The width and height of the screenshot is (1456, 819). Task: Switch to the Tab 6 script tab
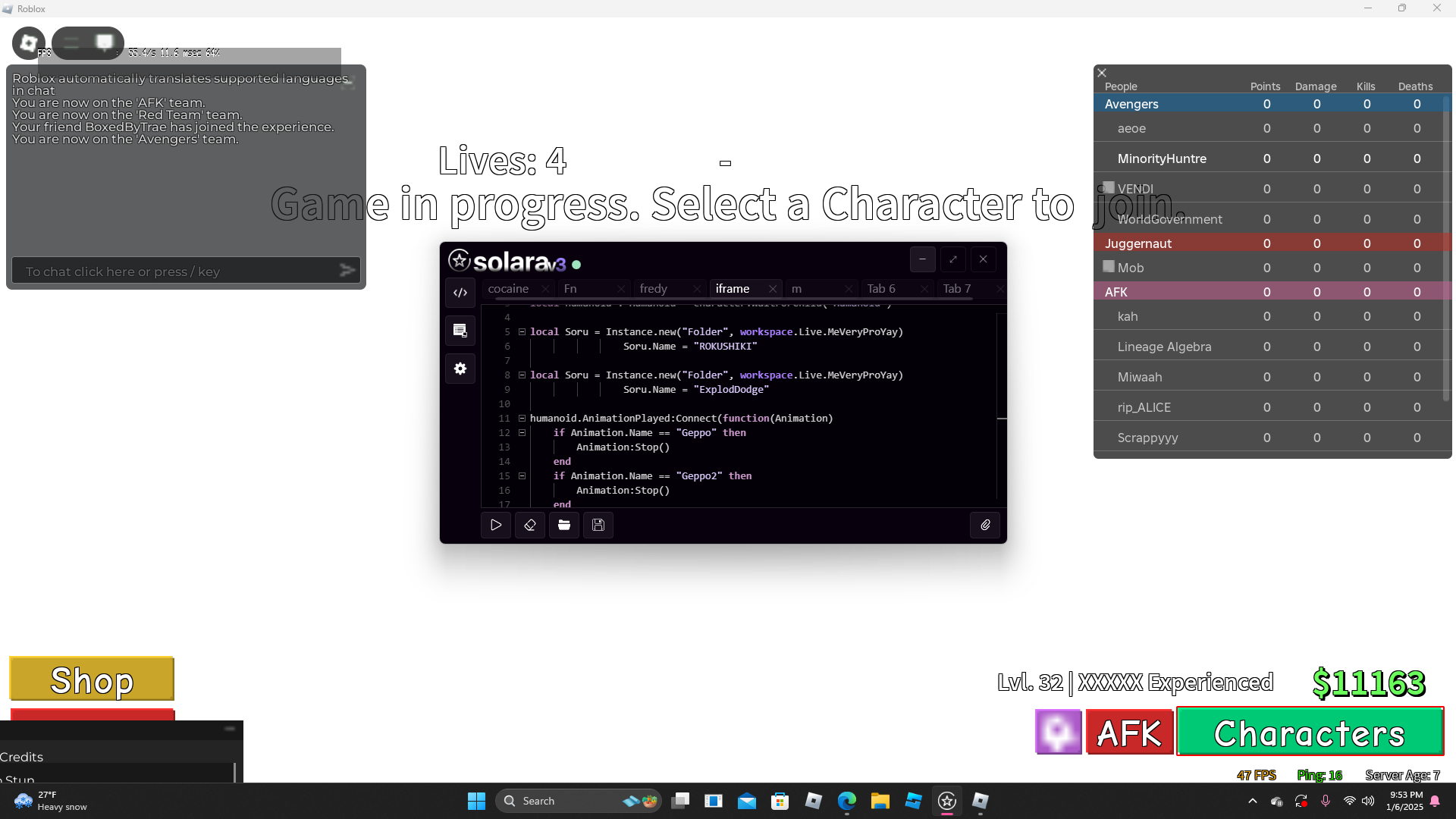(x=881, y=289)
